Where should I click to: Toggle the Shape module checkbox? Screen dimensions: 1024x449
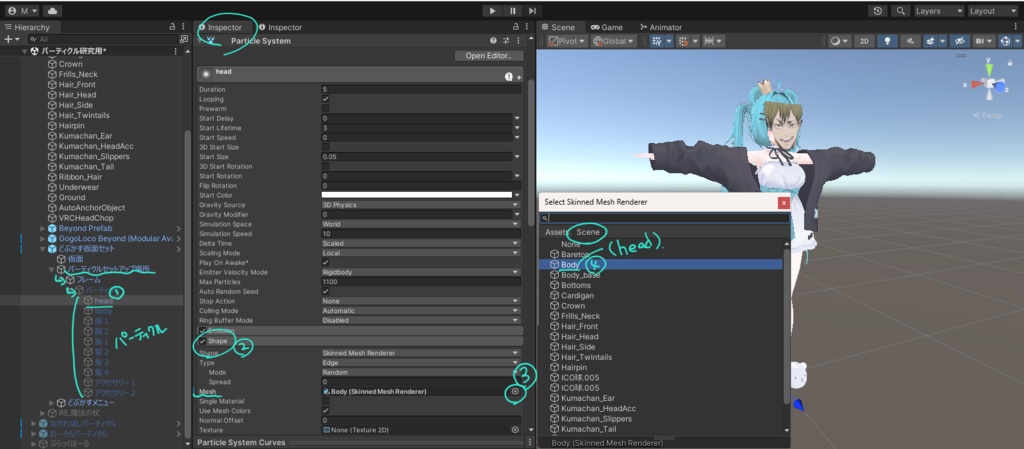click(202, 341)
